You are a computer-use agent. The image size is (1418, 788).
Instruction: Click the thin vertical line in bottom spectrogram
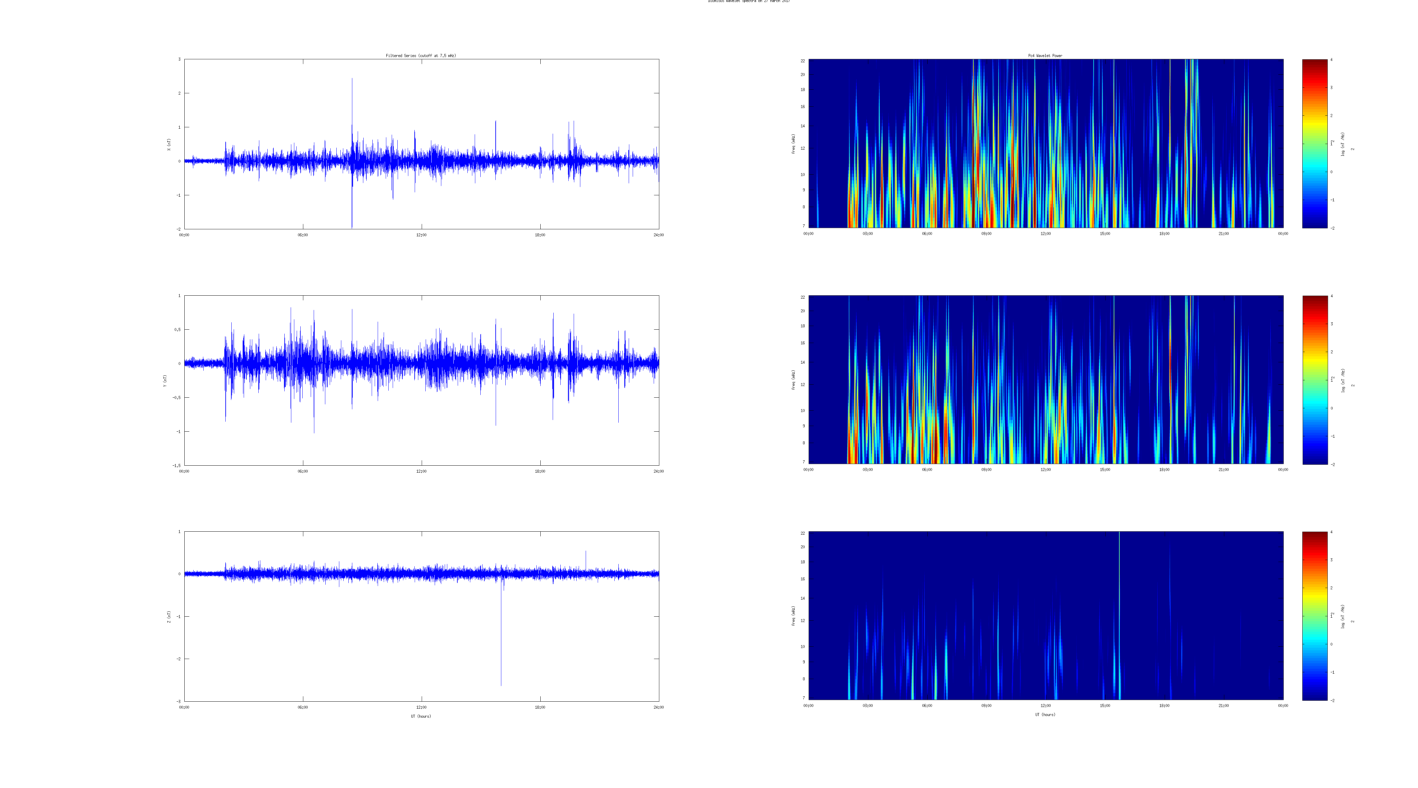[x=1119, y=615]
